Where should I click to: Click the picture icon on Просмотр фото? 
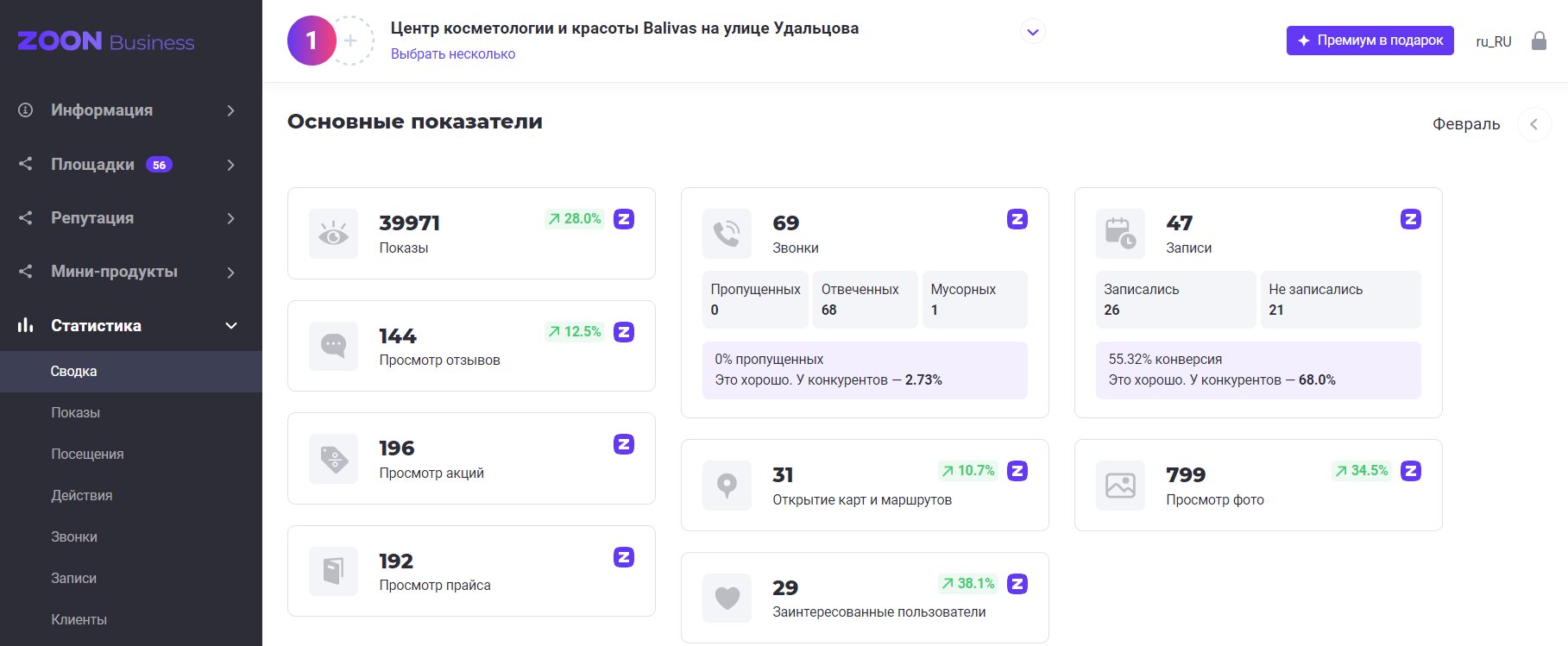[1120, 486]
